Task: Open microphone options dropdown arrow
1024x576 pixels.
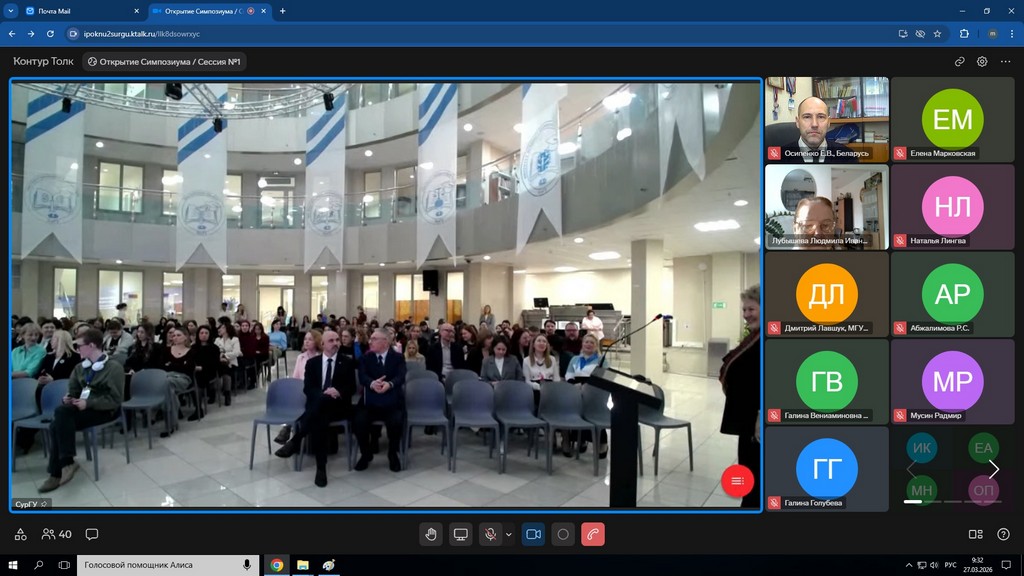Action: [509, 534]
